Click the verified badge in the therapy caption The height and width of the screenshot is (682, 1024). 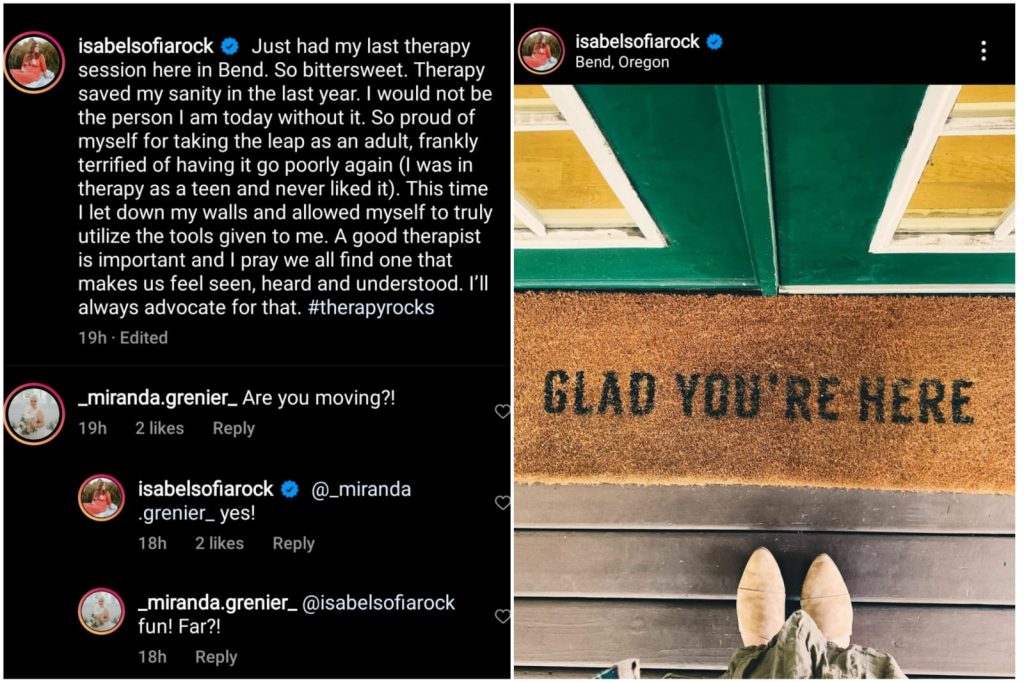pos(230,46)
